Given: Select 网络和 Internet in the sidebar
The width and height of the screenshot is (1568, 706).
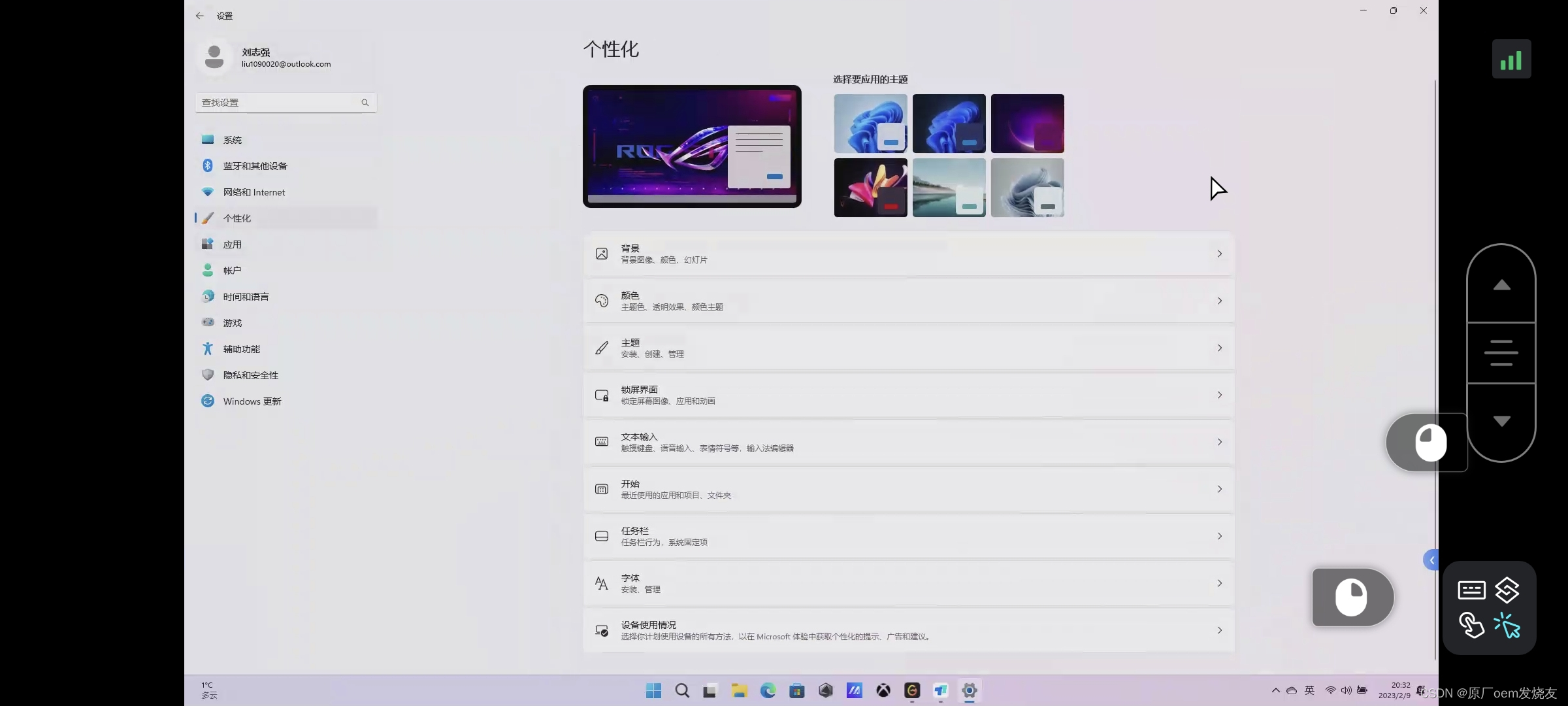Looking at the screenshot, I should click(286, 192).
